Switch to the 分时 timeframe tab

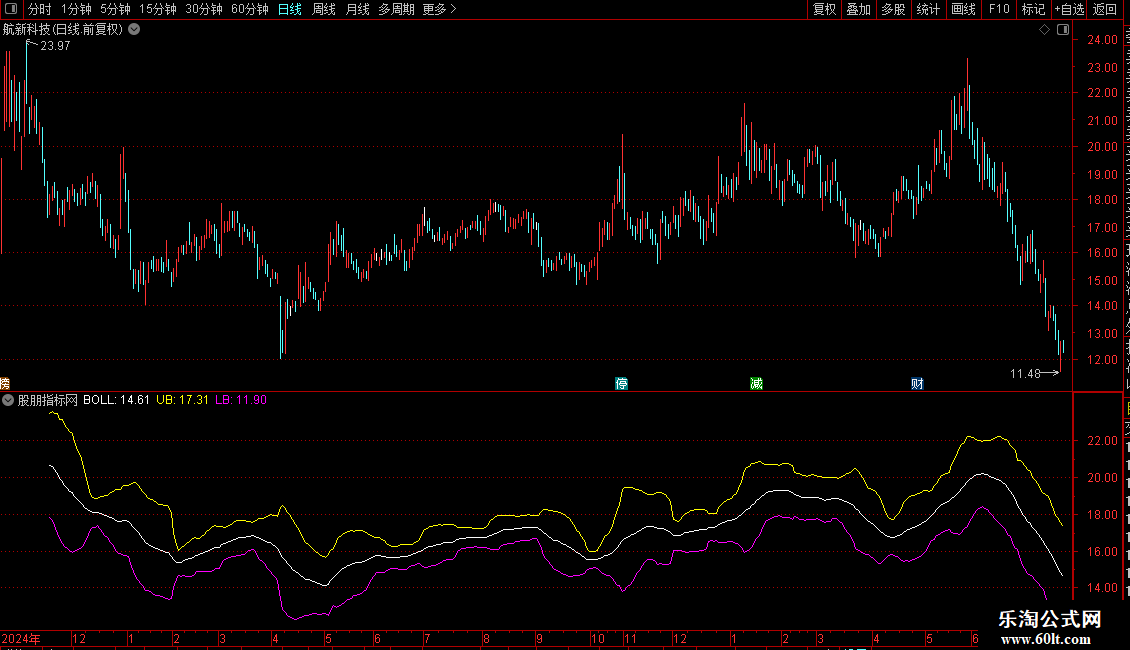(x=40, y=9)
